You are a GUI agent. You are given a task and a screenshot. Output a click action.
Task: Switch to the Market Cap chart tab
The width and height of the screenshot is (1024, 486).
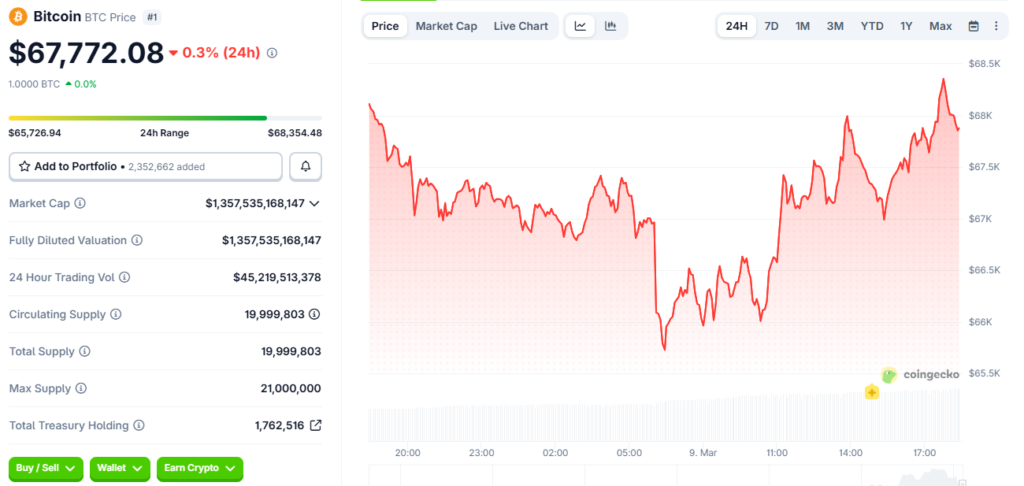pos(446,26)
